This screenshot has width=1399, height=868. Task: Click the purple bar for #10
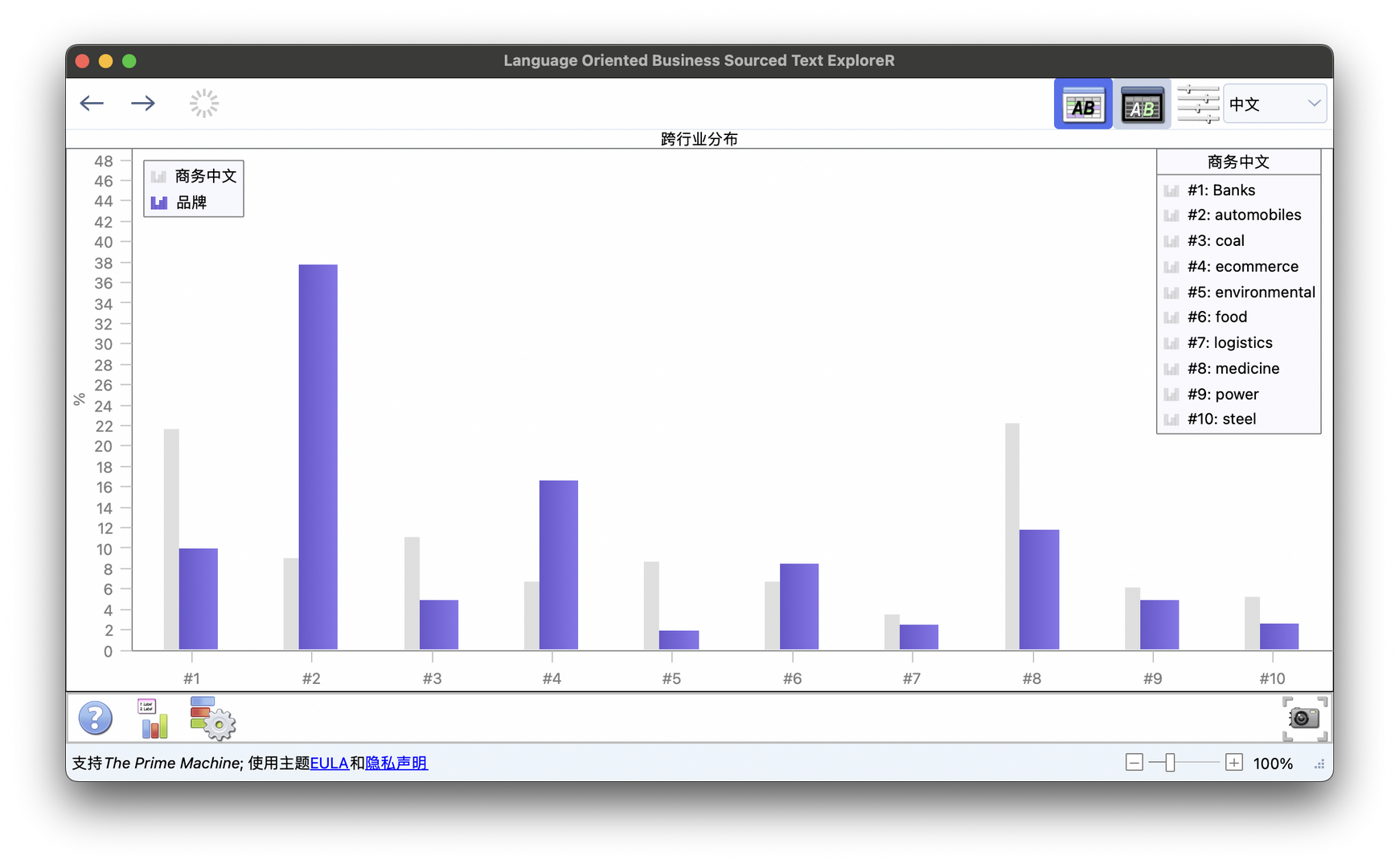[x=1279, y=637]
